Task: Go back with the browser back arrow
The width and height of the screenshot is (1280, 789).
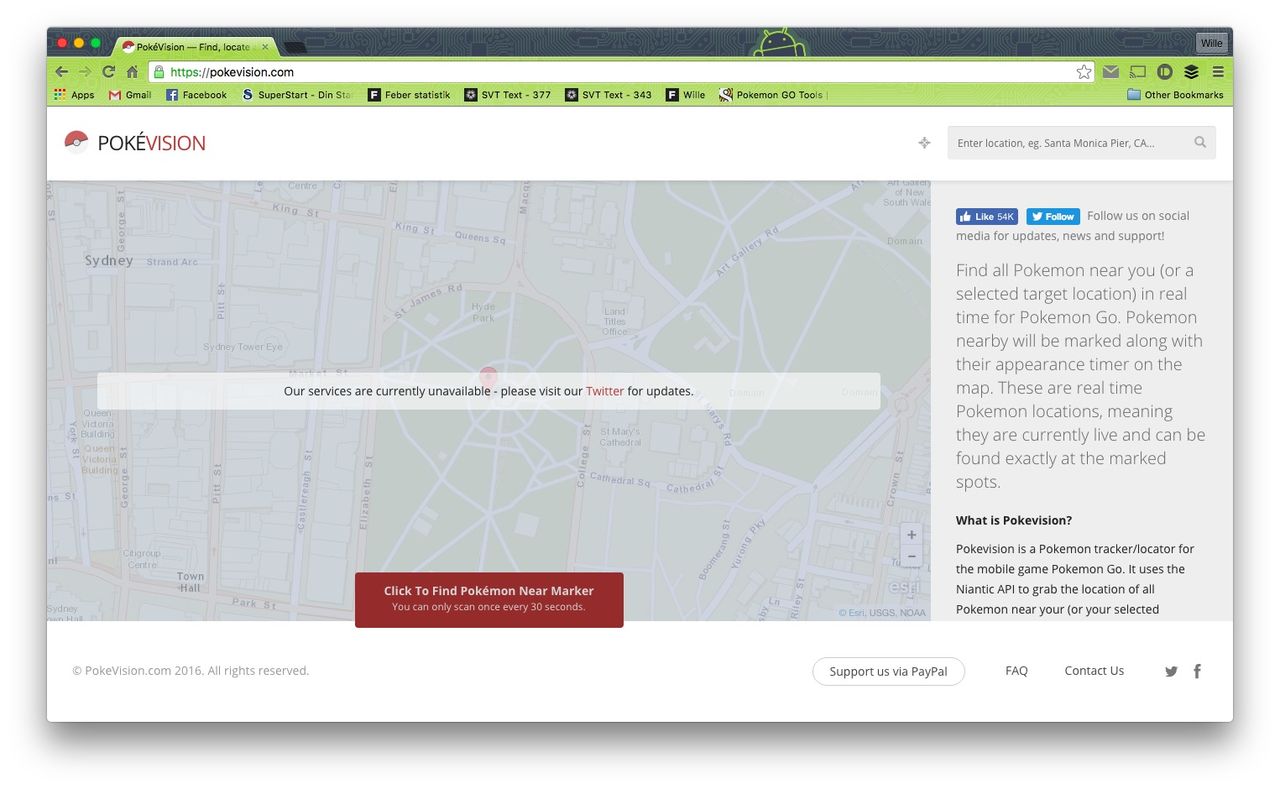Action: tap(62, 72)
